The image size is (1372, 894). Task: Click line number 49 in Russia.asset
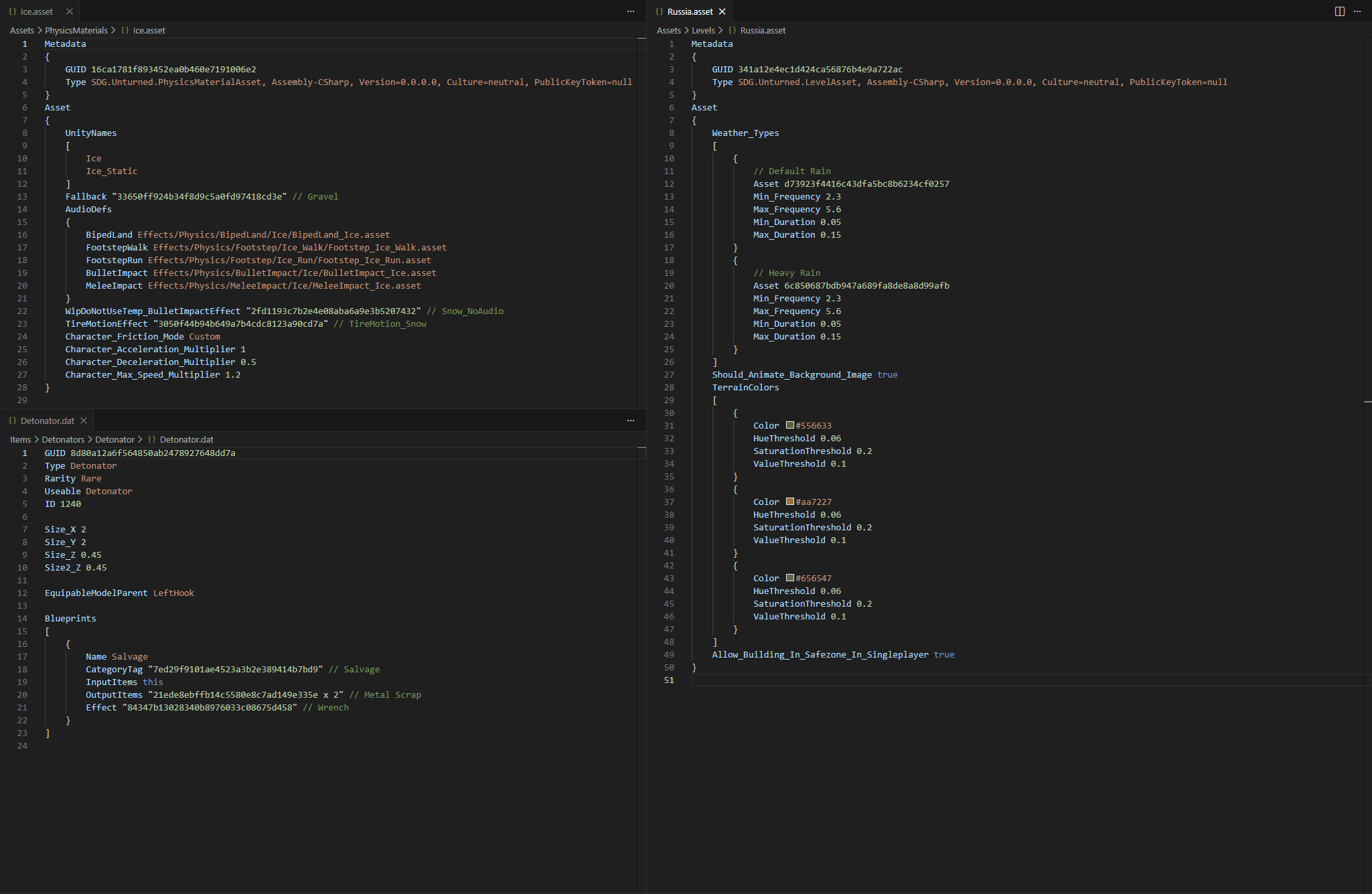[669, 654]
